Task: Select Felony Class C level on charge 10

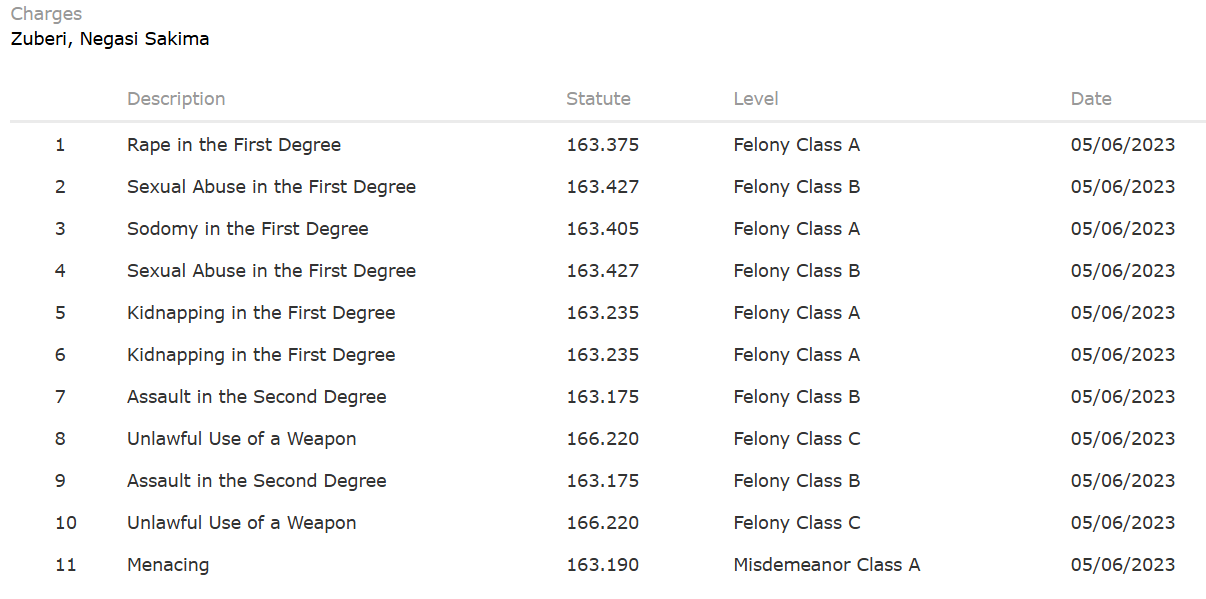Action: tap(796, 523)
